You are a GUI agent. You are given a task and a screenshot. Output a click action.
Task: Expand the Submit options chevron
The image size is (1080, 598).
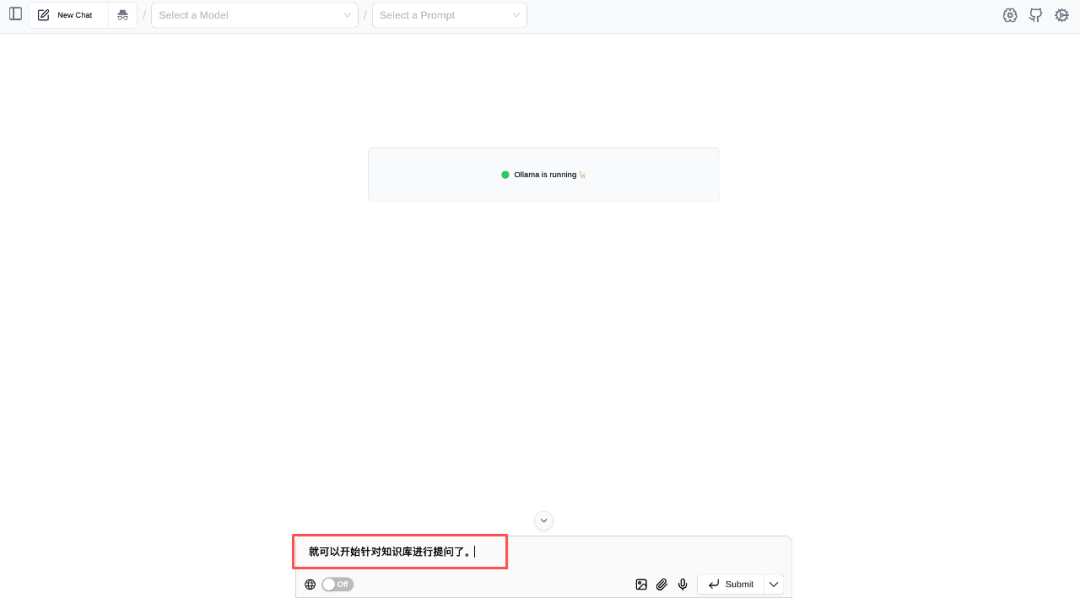[773, 584]
